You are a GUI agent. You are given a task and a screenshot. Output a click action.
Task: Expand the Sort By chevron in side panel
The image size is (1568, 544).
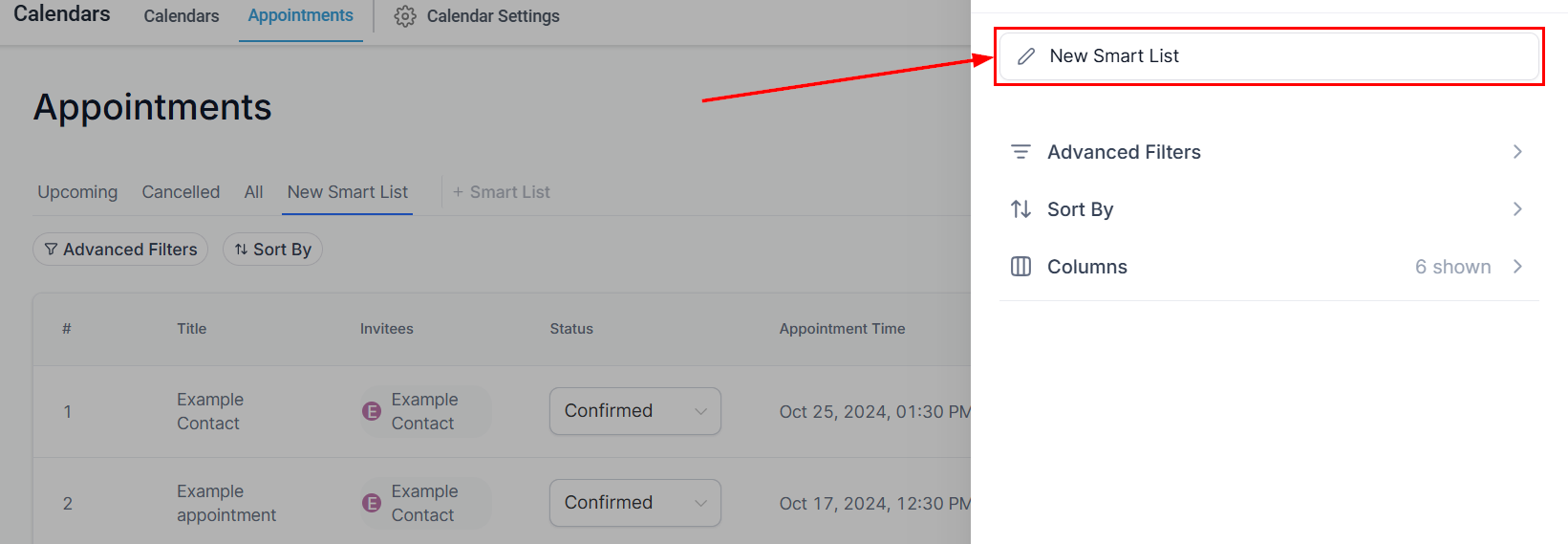(x=1517, y=209)
